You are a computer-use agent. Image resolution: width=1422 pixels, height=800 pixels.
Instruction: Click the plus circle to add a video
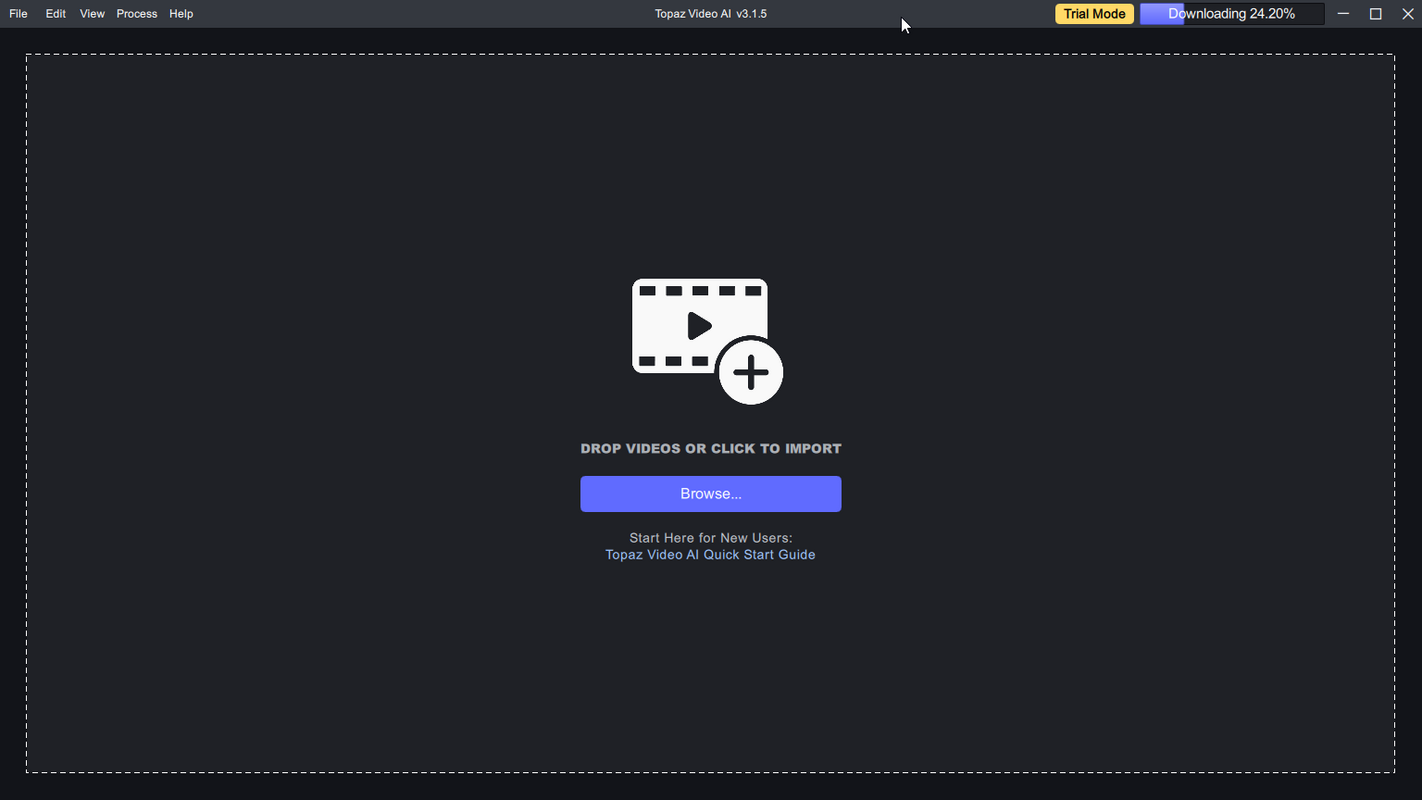coord(750,371)
